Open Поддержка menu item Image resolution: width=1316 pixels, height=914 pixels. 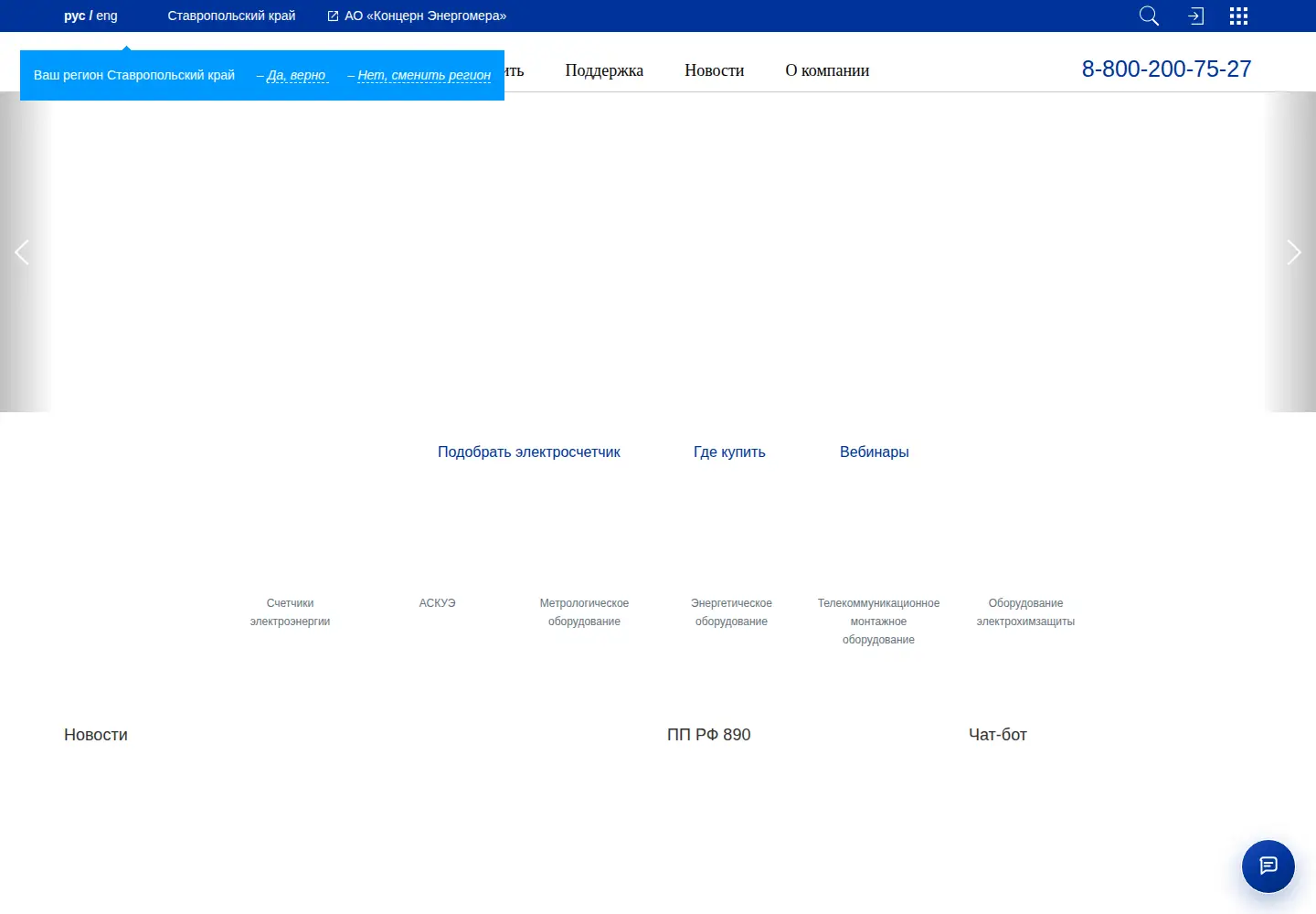(x=604, y=70)
